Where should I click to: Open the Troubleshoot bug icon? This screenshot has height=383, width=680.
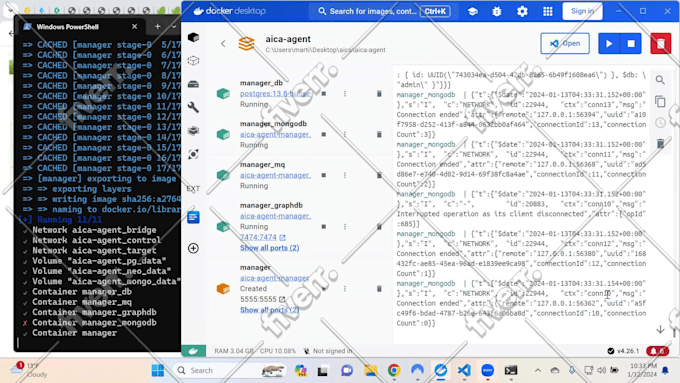pyautogui.click(x=497, y=11)
